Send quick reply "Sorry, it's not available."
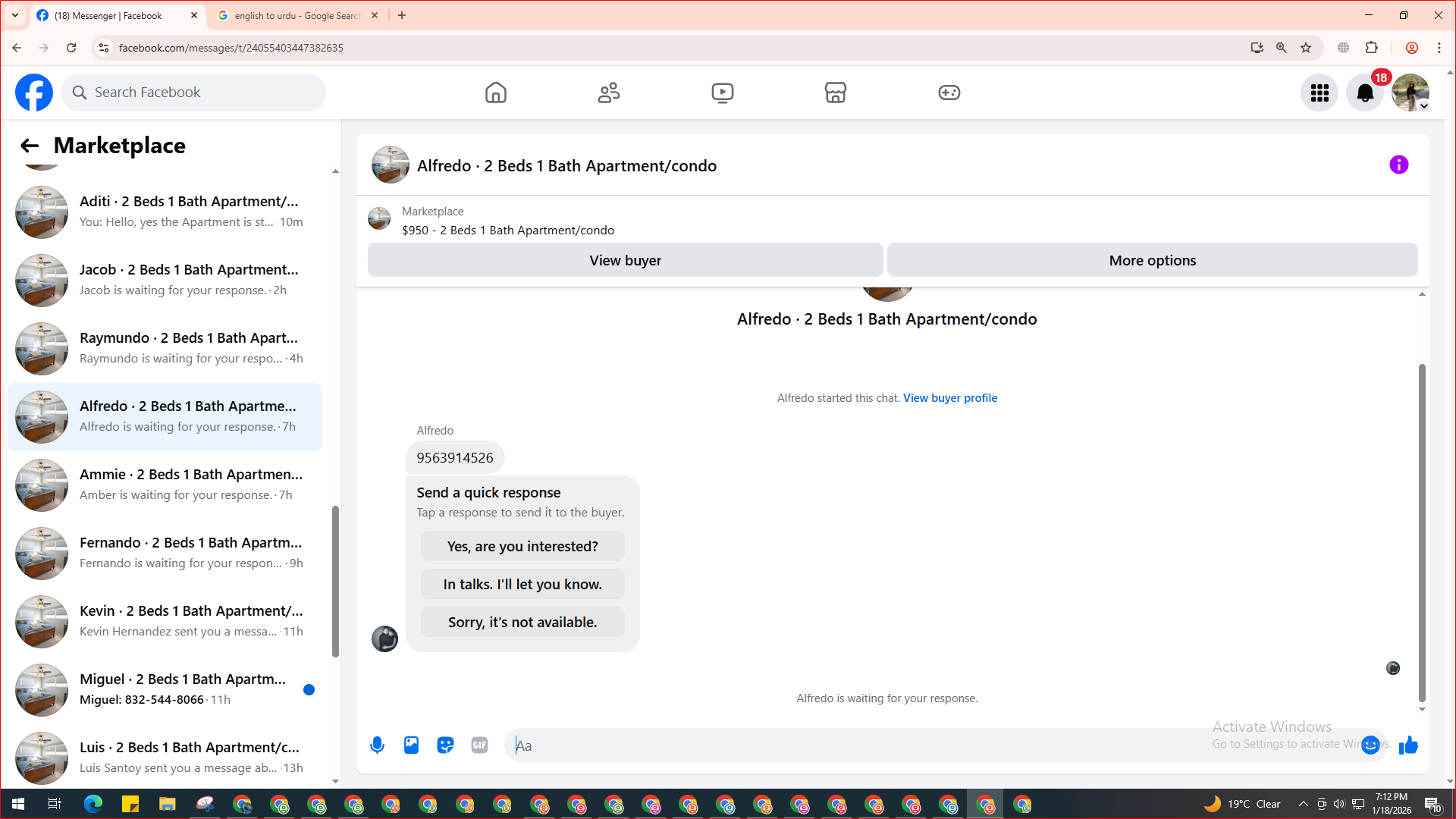This screenshot has width=1456, height=819. (522, 622)
